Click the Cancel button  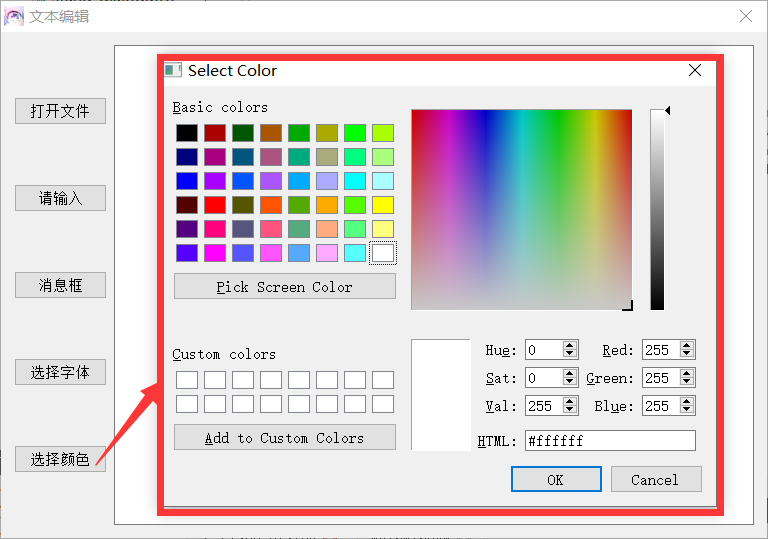point(656,479)
